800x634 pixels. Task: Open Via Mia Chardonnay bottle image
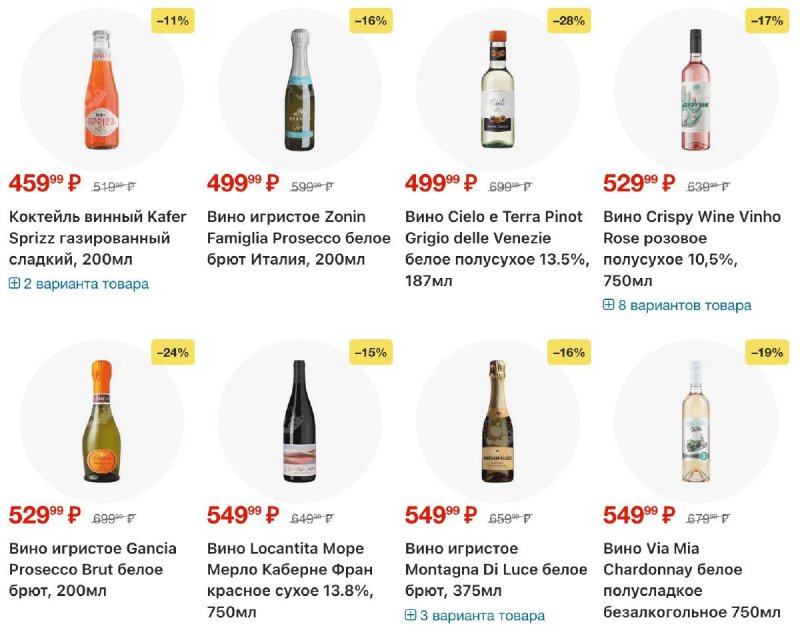[695, 420]
